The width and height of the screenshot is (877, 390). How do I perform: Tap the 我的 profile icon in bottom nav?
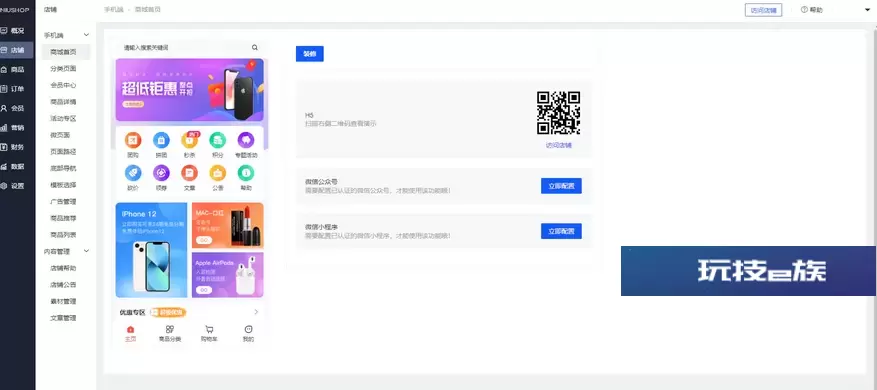pyautogui.click(x=248, y=330)
